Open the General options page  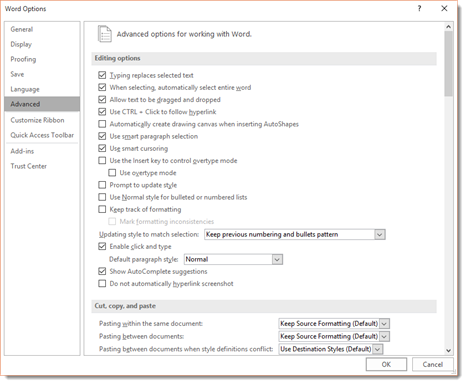[x=42, y=29]
